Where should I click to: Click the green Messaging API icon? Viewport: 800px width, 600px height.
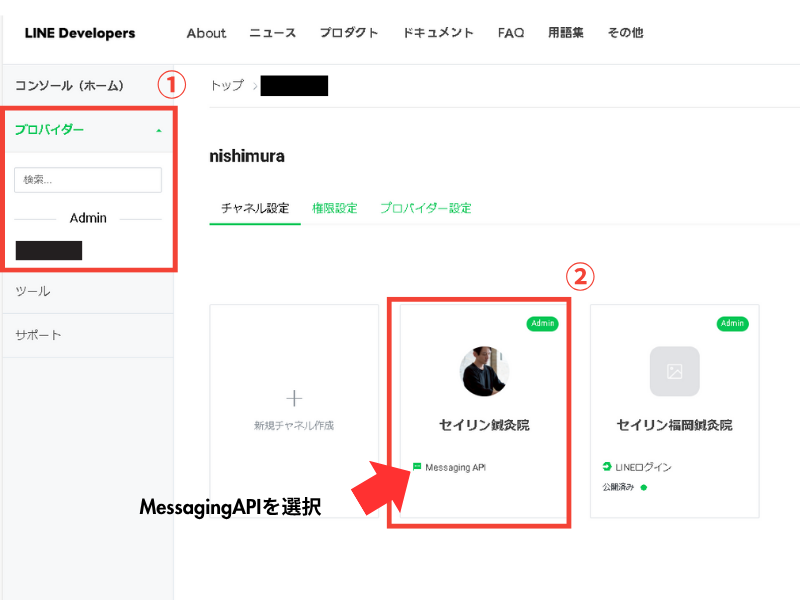[x=417, y=467]
